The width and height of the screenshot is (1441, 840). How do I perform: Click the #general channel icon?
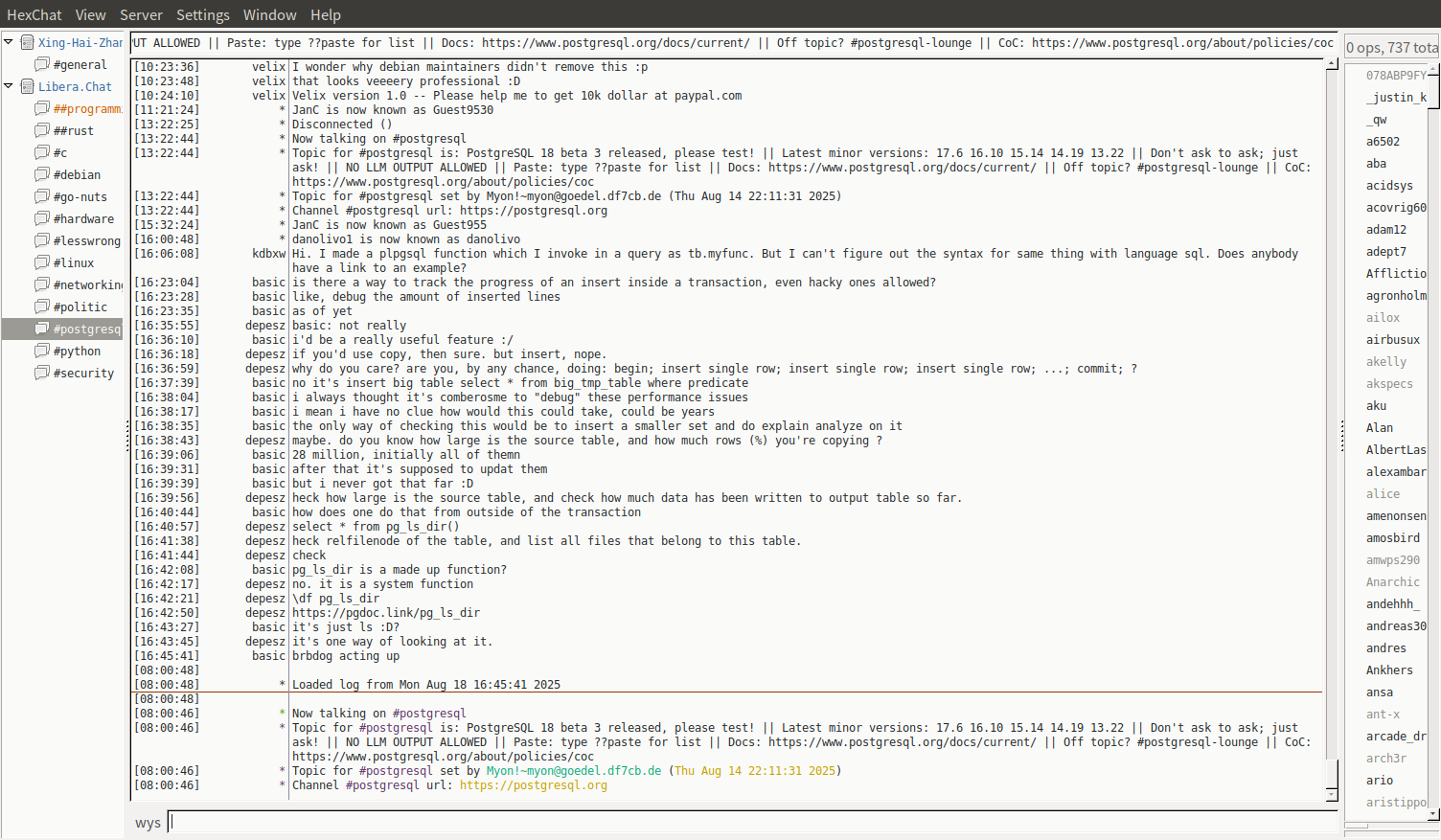pyautogui.click(x=42, y=64)
